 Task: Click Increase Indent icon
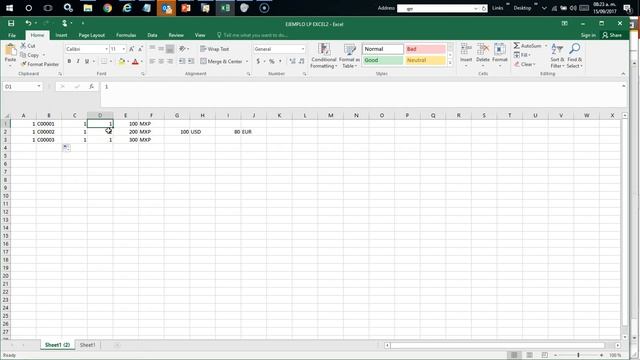click(x=191, y=61)
